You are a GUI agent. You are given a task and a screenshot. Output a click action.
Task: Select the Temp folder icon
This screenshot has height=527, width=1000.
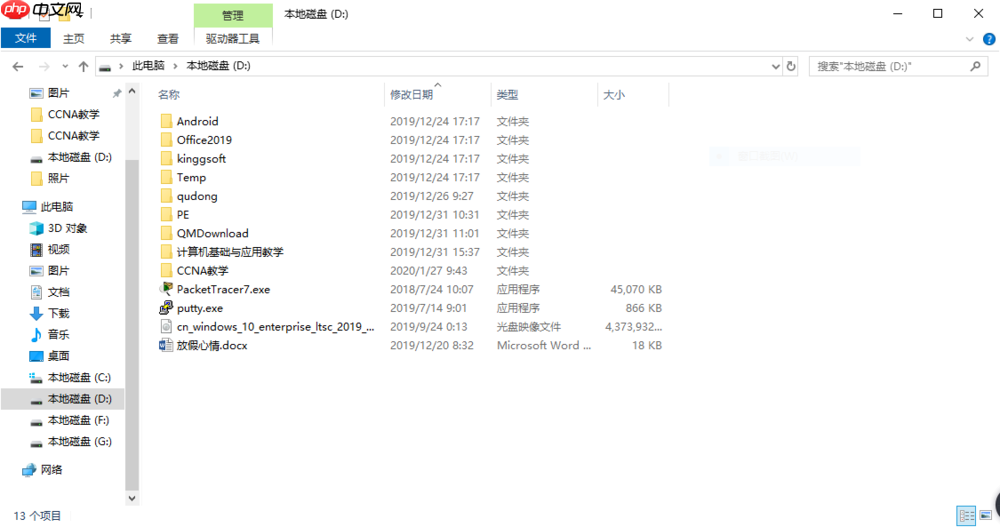[166, 177]
